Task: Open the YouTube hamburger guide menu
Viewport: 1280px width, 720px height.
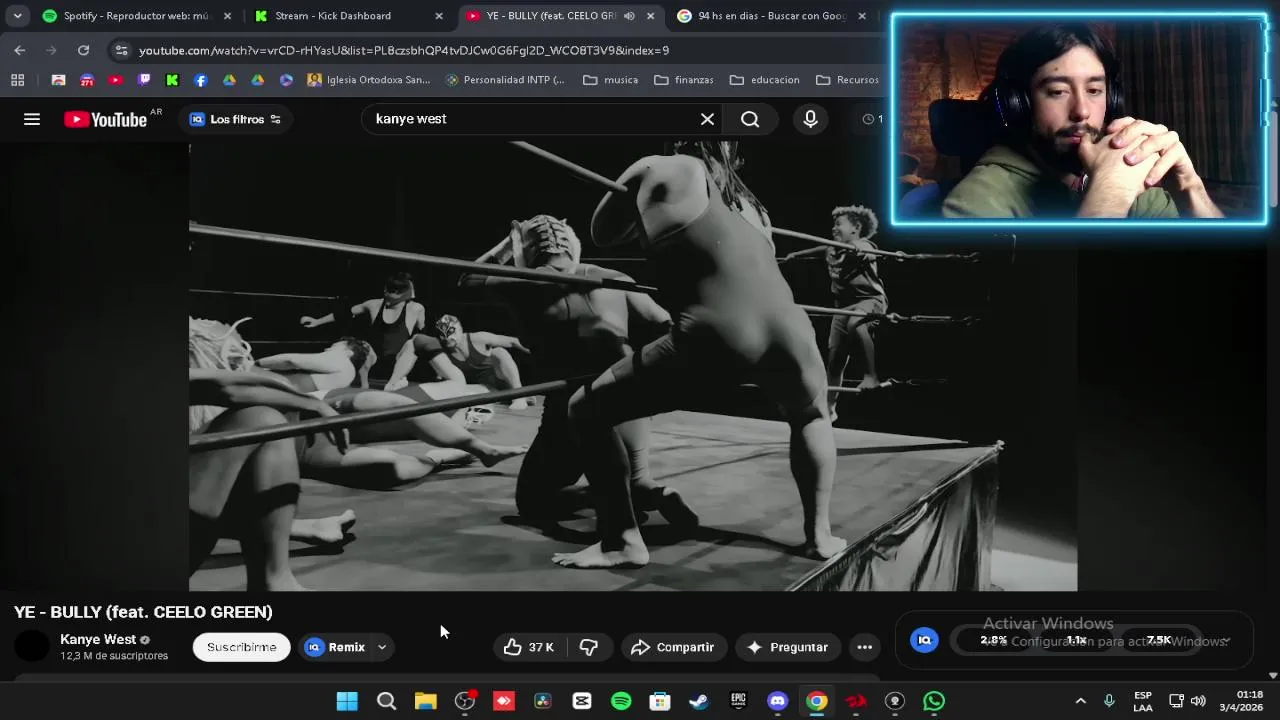Action: pyautogui.click(x=32, y=119)
